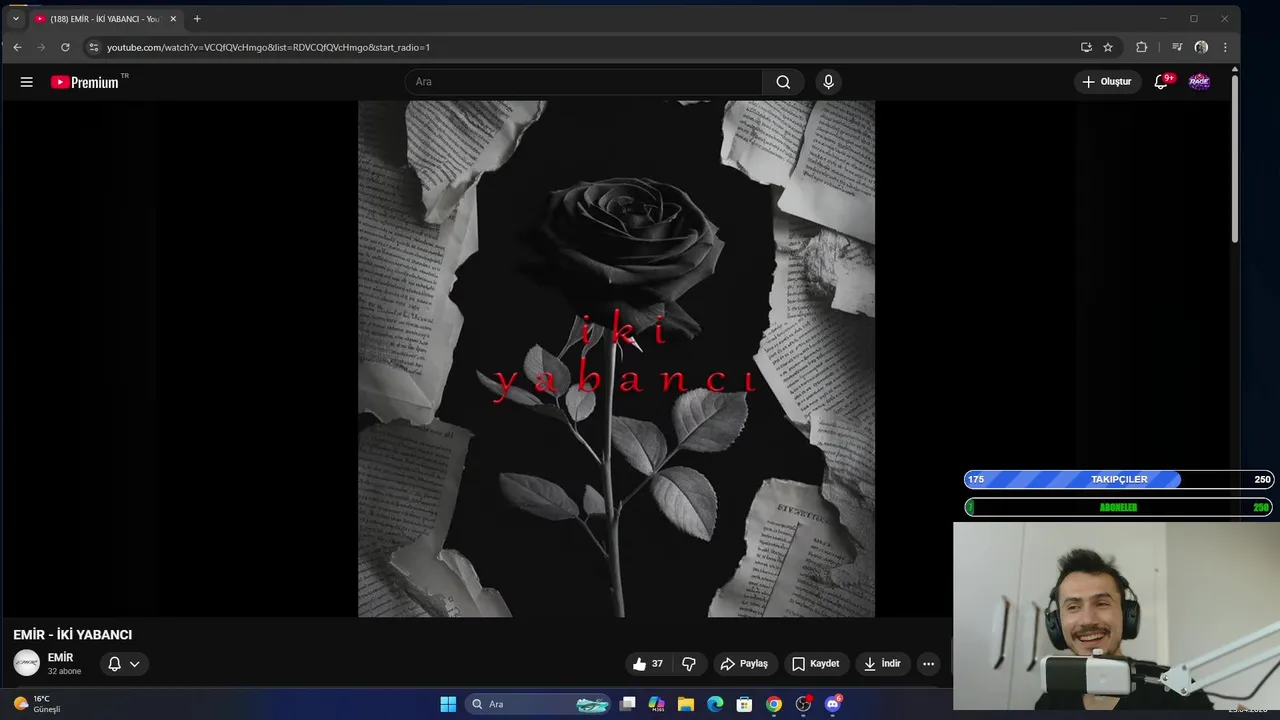The height and width of the screenshot is (720, 1280).
Task: Open OBS Studio from taskbar
Action: 803,704
